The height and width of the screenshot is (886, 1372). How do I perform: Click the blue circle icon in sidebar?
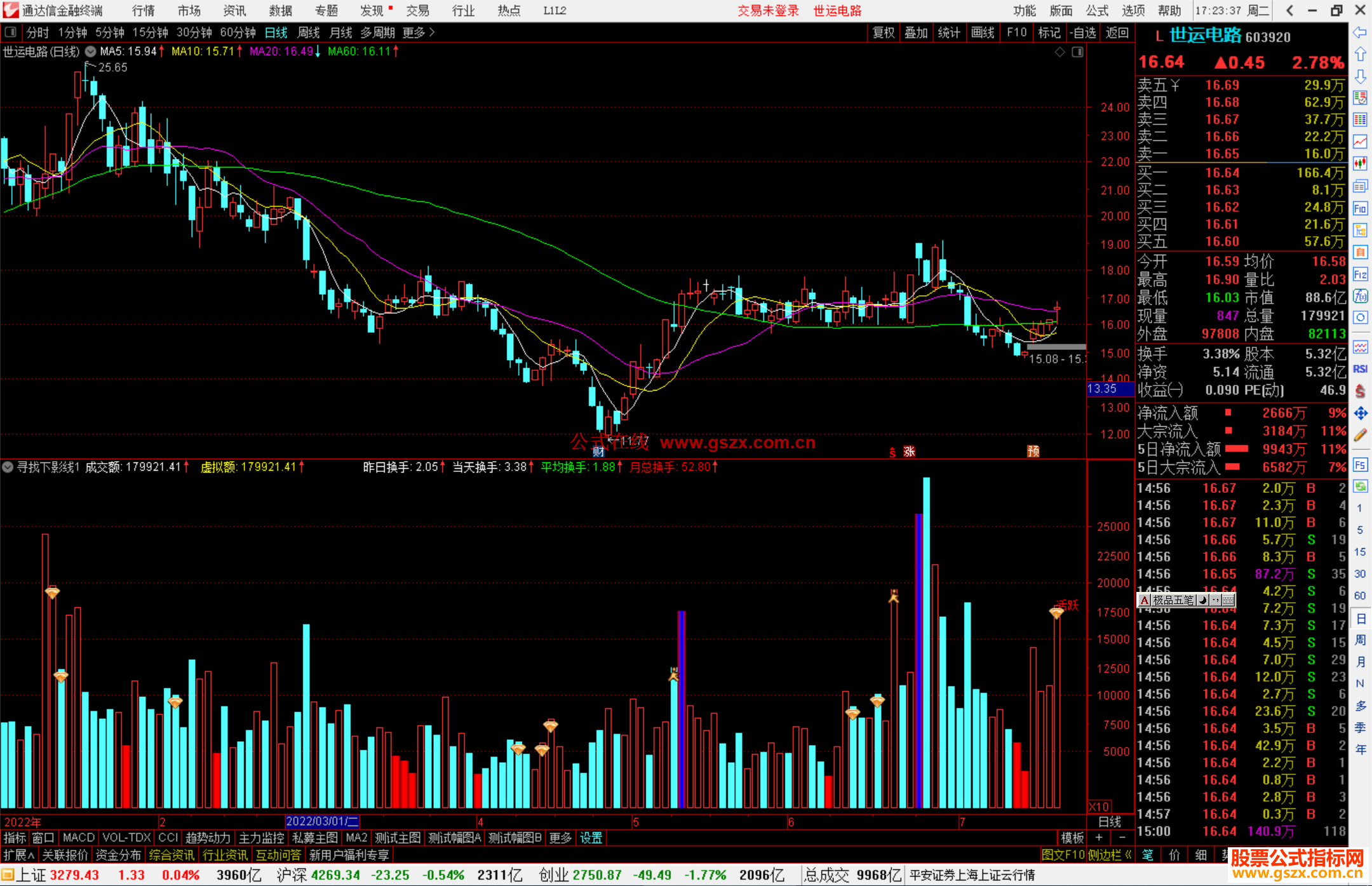click(x=1360, y=318)
